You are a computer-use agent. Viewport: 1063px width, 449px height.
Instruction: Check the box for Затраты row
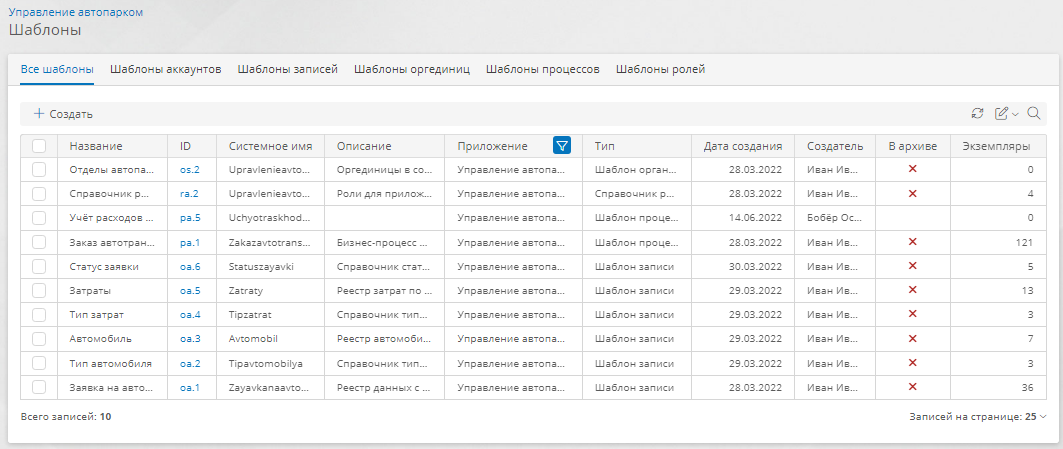pyautogui.click(x=39, y=290)
